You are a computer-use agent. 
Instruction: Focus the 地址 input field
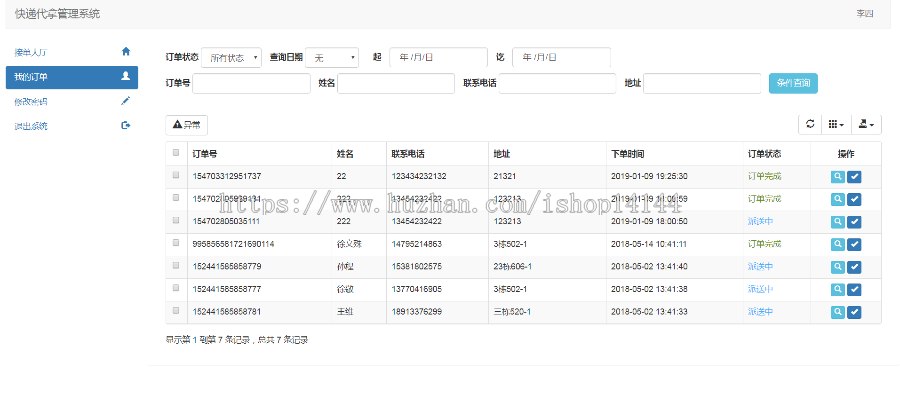pyautogui.click(x=702, y=83)
